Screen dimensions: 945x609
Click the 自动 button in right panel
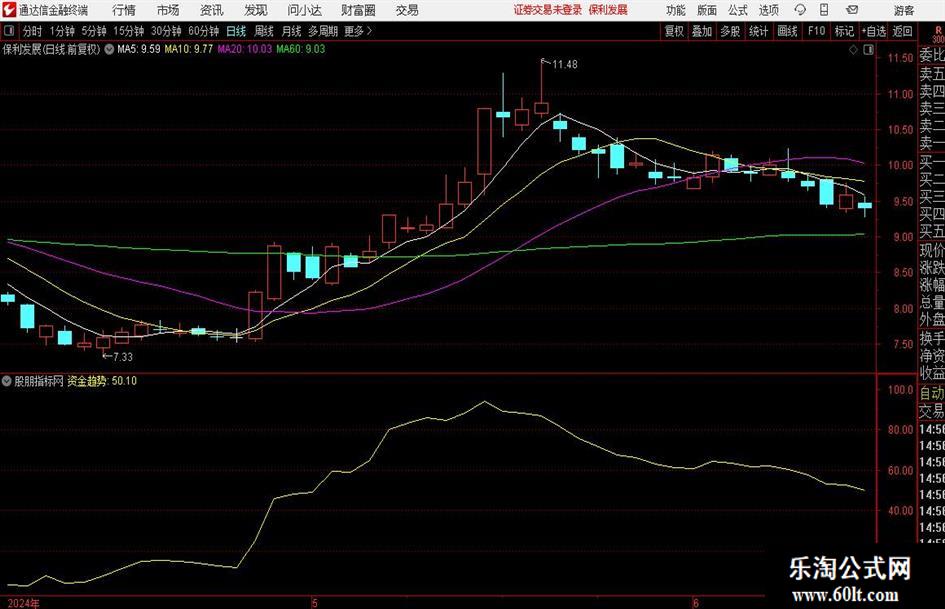[x=932, y=393]
